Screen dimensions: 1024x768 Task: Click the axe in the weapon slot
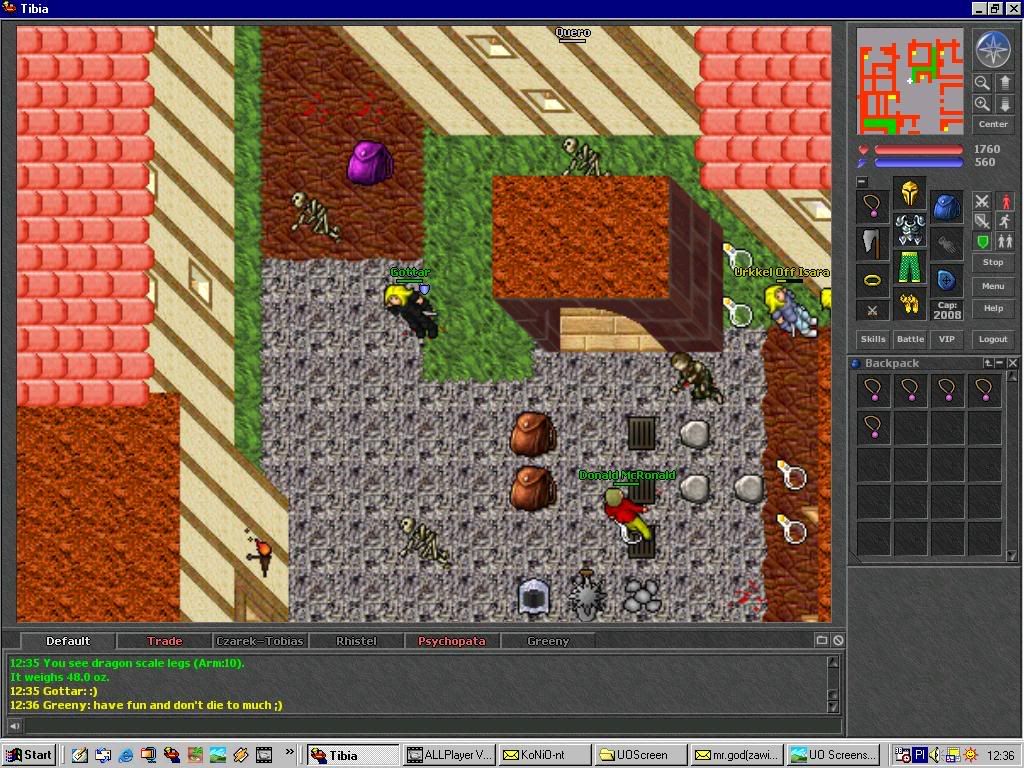[872, 243]
